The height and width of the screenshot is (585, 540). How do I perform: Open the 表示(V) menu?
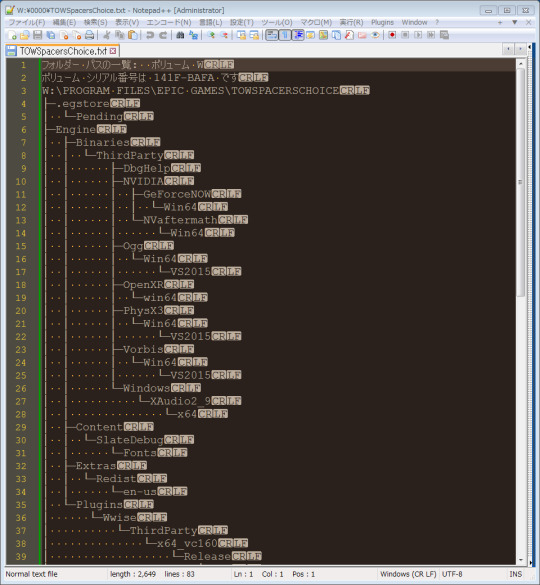[127, 22]
